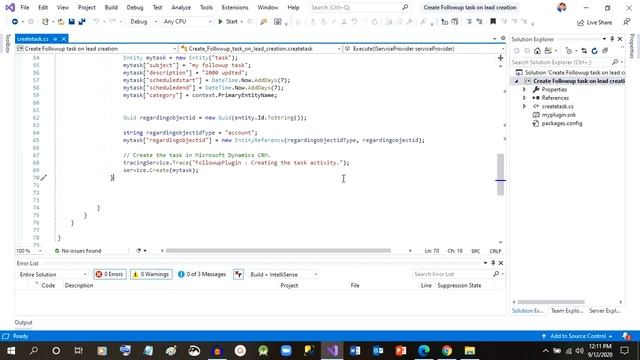Click the Windows Start button
This screenshot has width=640, height=360.
[11, 351]
